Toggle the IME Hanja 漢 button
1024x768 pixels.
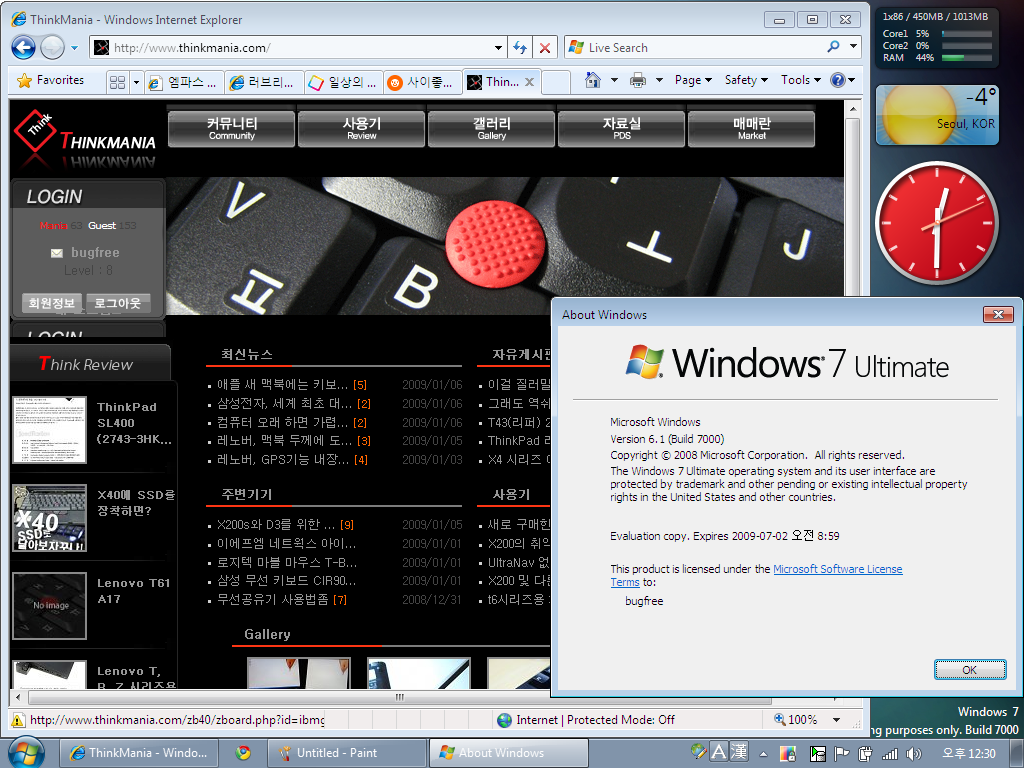click(x=739, y=752)
